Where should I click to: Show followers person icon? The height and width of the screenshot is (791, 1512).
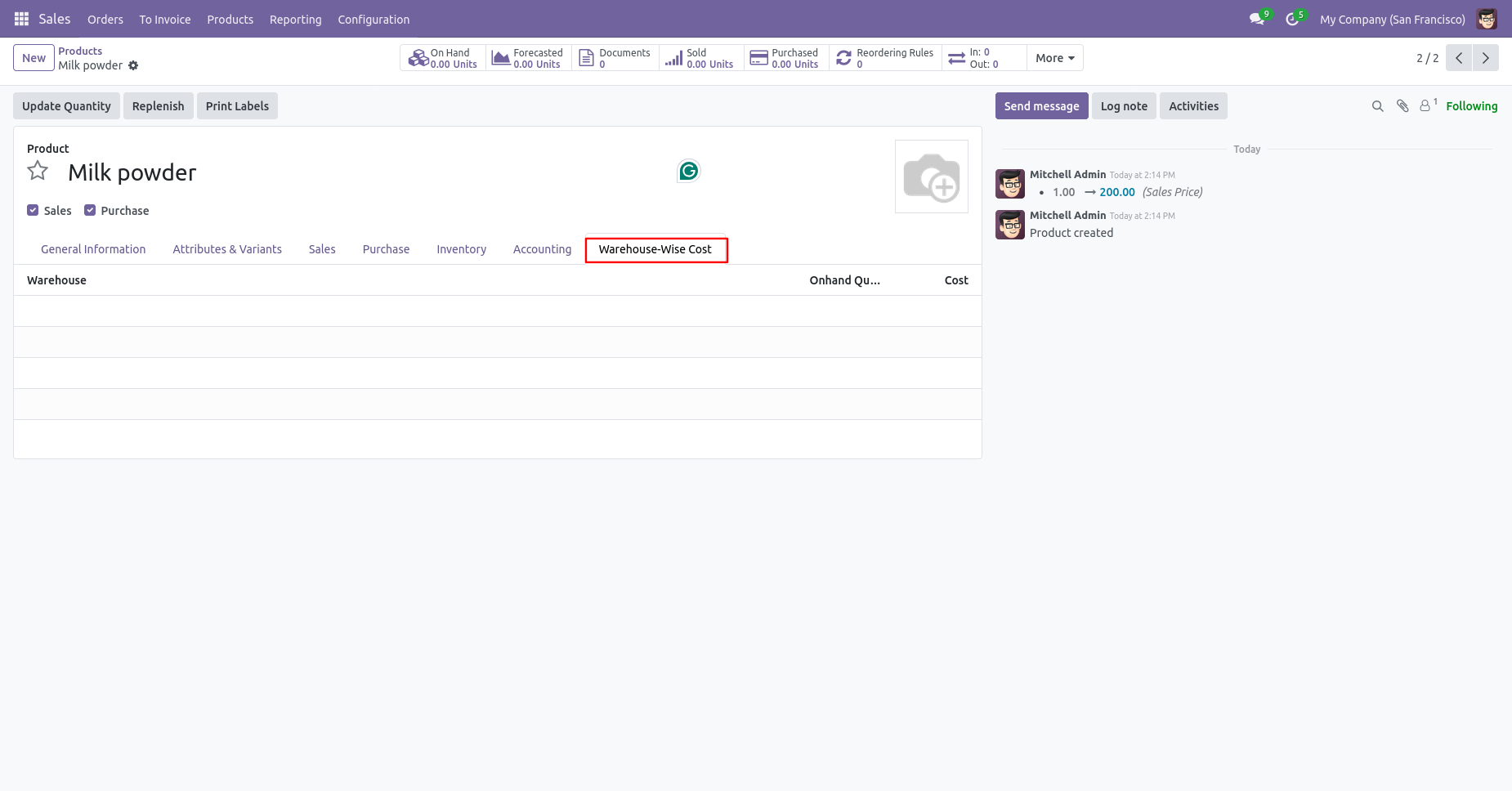click(x=1427, y=105)
